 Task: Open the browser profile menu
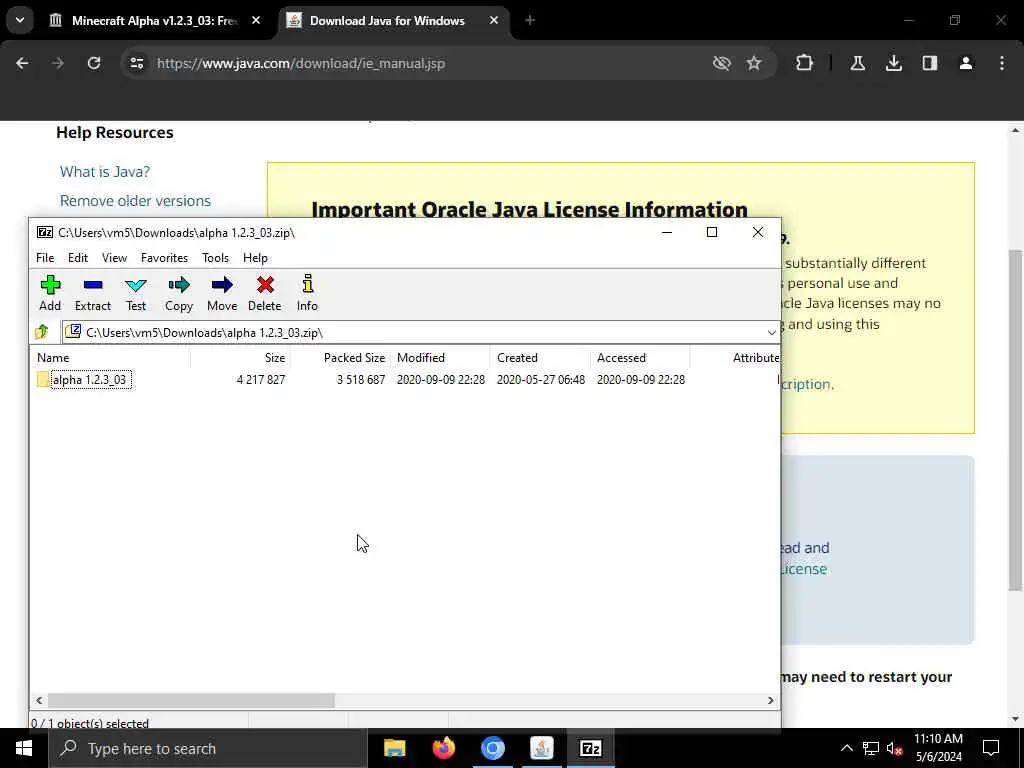[966, 63]
